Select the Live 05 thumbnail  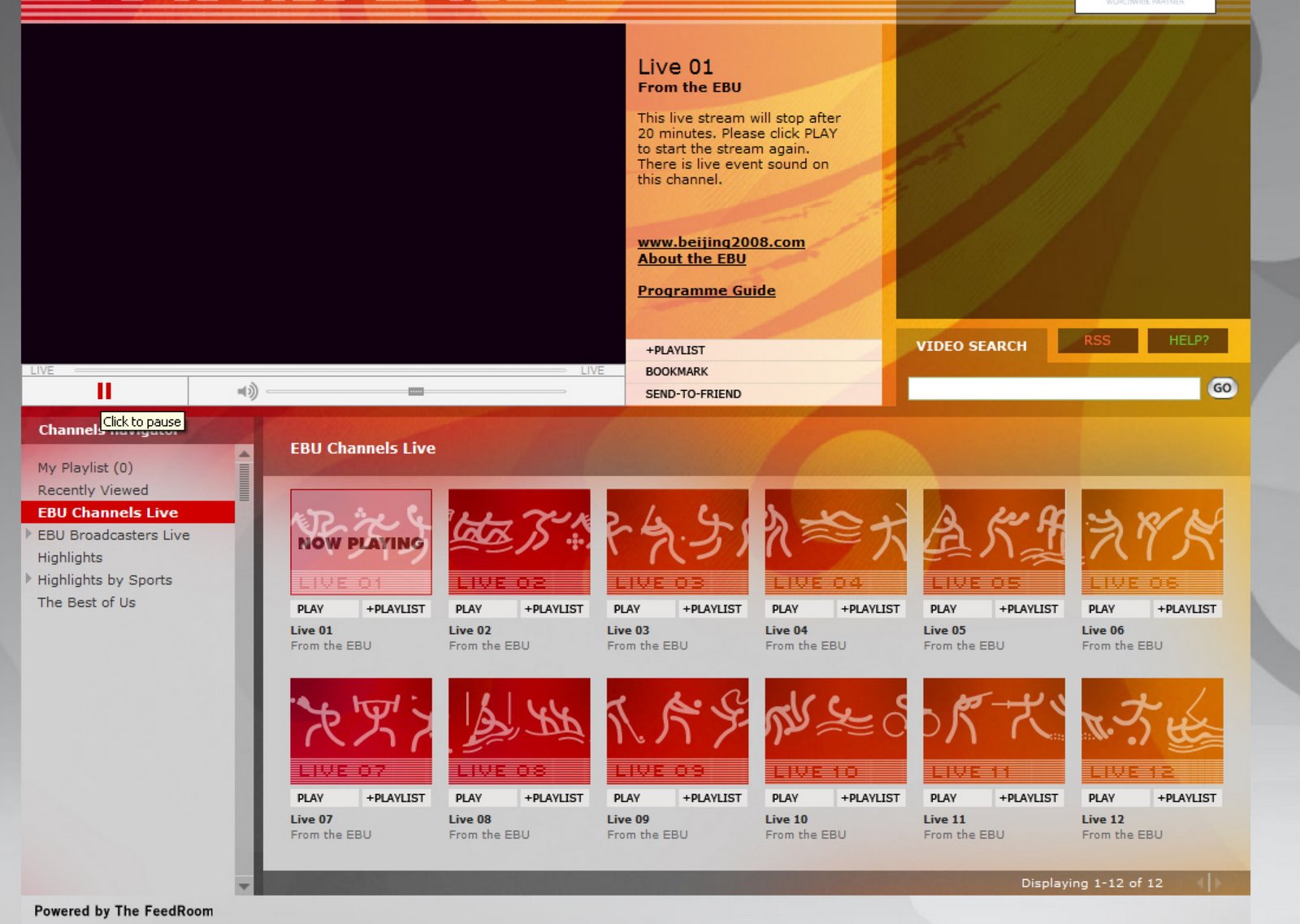click(994, 542)
